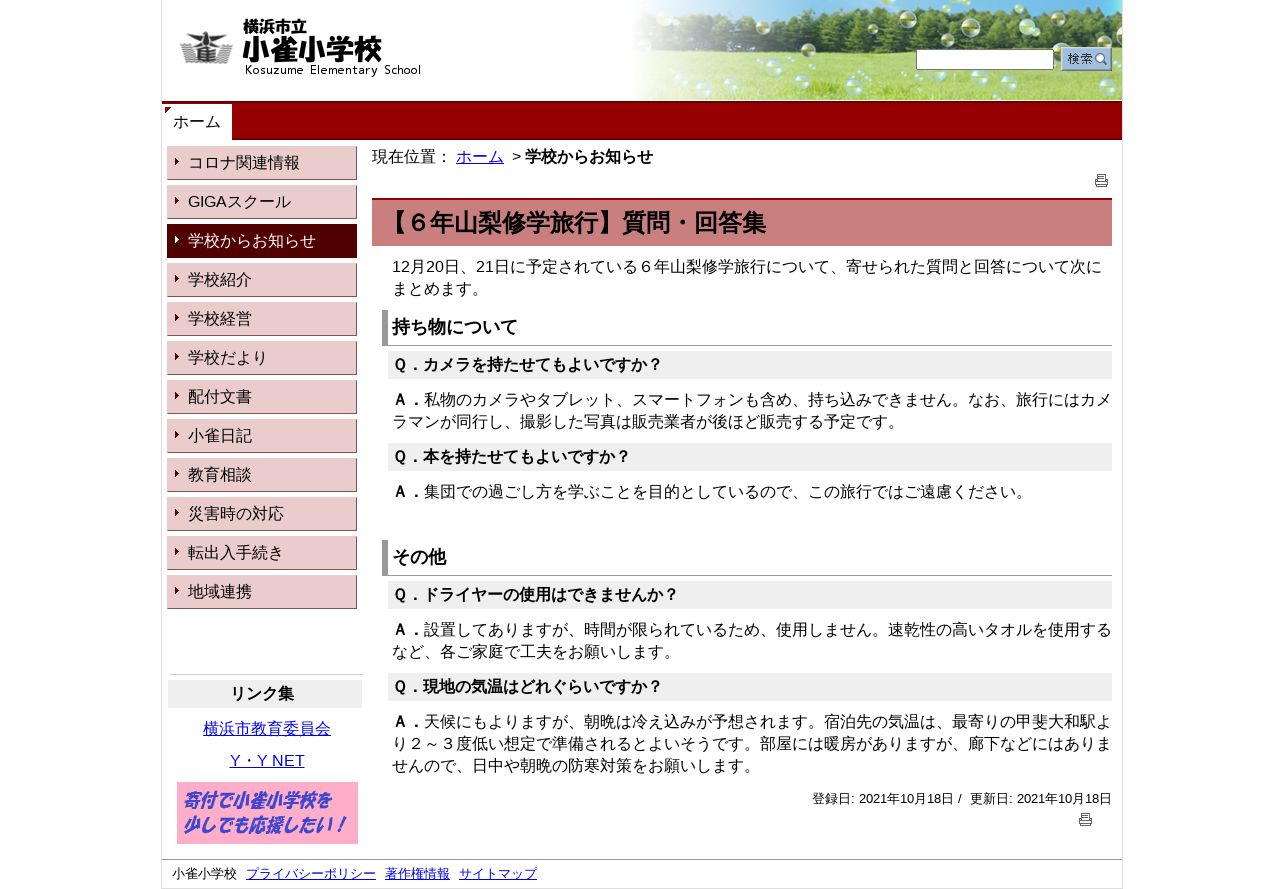The width and height of the screenshot is (1284, 889).
Task: Click the 登録日: 2021年10月18日 text
Action: coord(883,799)
